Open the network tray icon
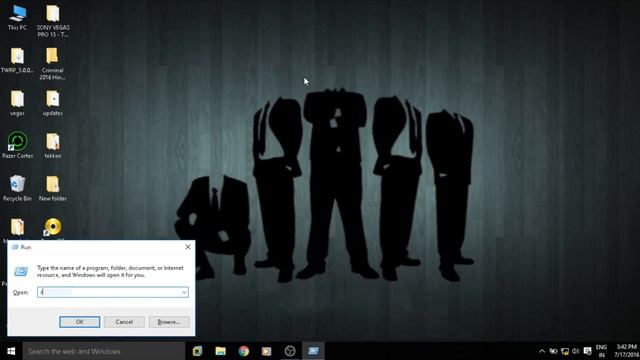This screenshot has width=640, height=360. pyautogui.click(x=565, y=351)
